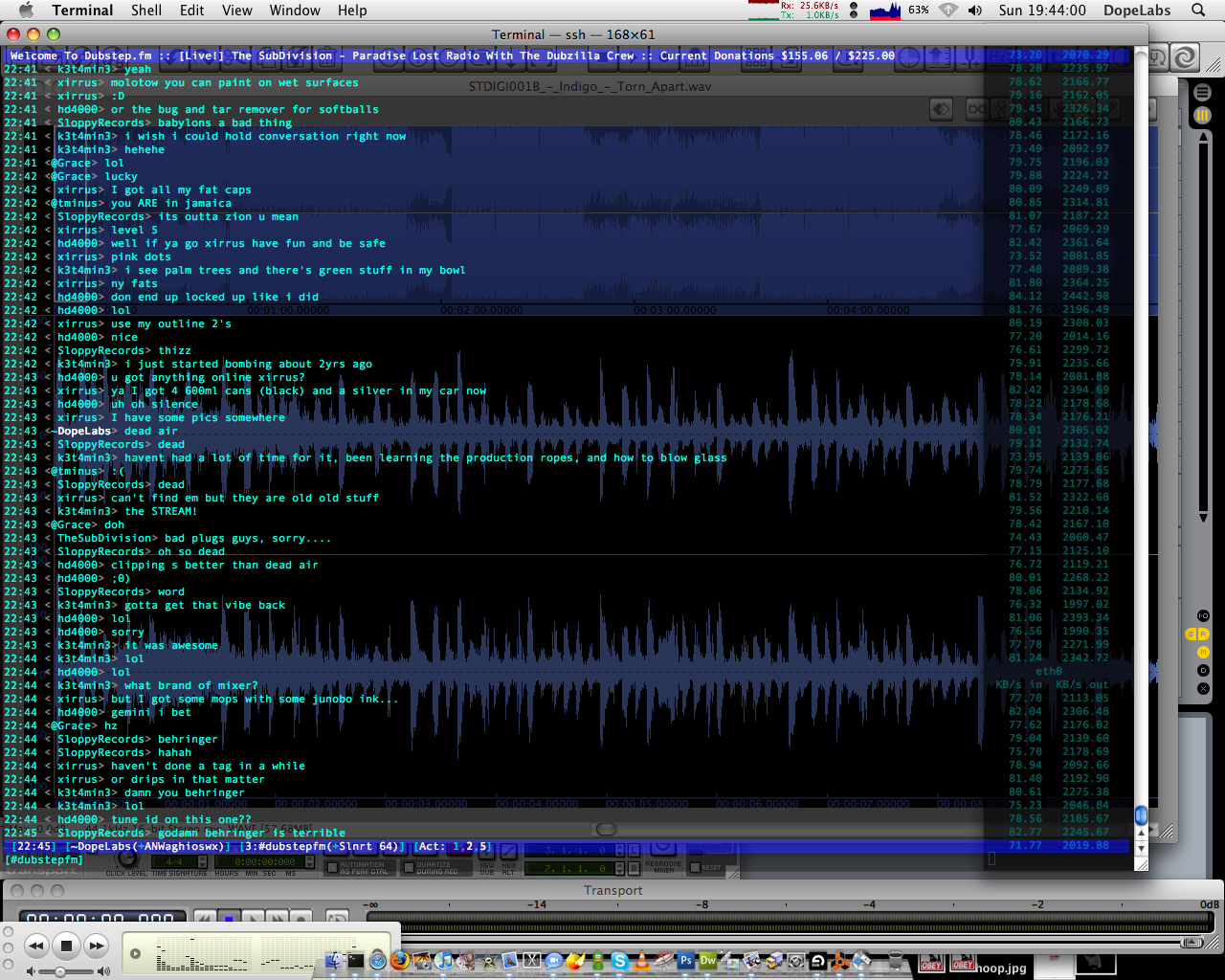Open the Terminal menu

(82, 11)
